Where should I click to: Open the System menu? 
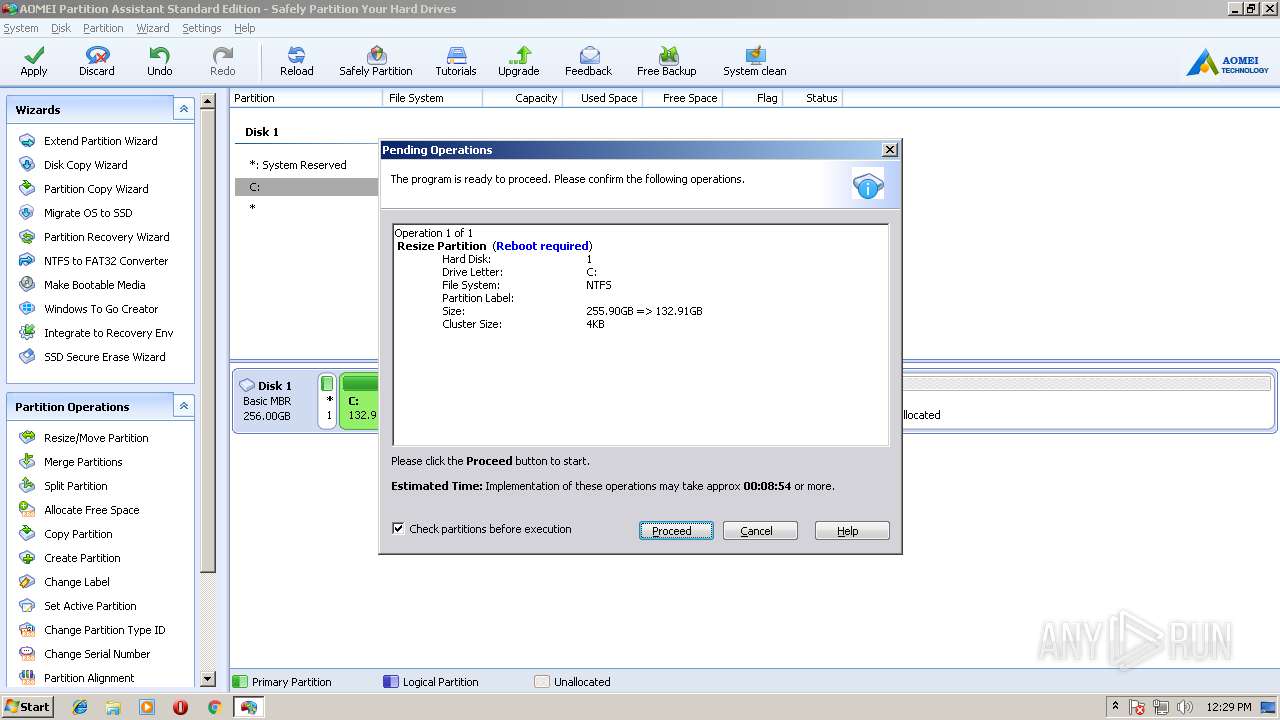21,28
